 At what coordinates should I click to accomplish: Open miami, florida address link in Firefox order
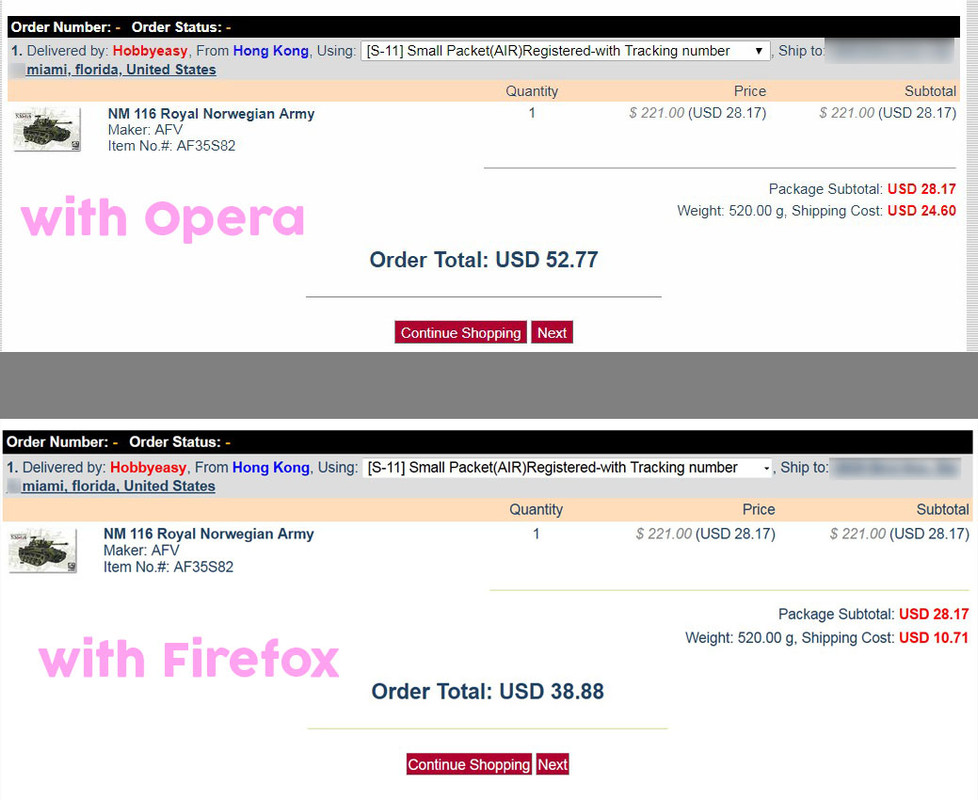[x=119, y=486]
